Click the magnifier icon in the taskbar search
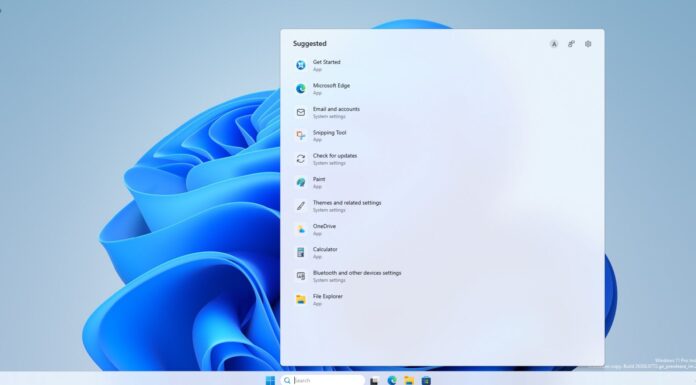This screenshot has height=385, width=696. 287,381
